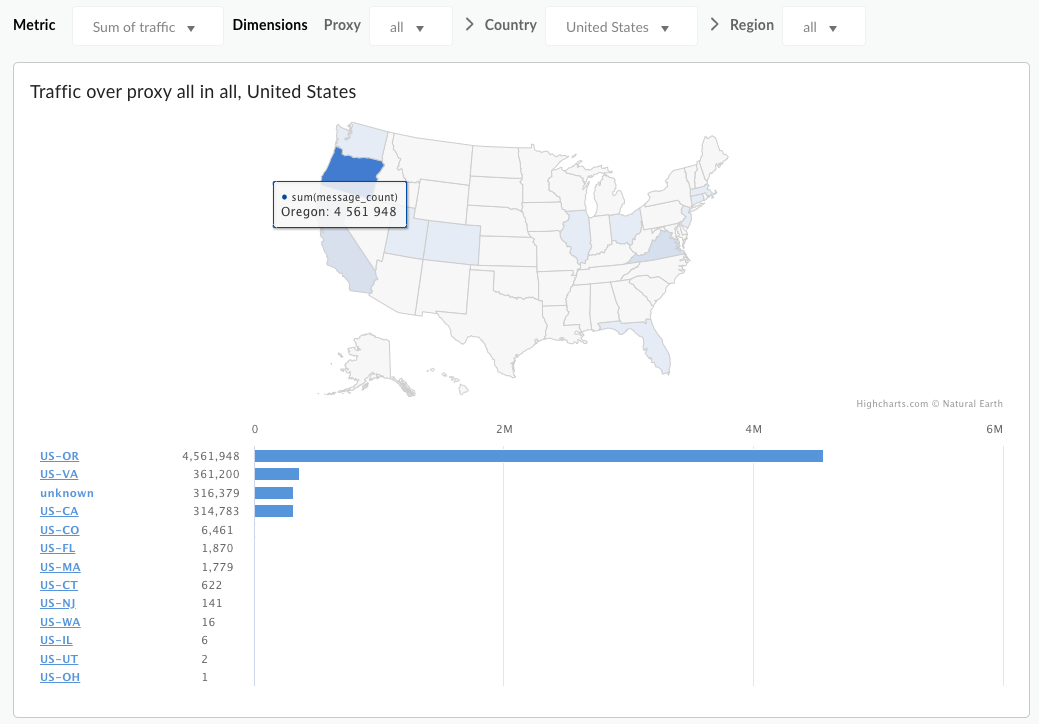Follow the US-CO region link

59,530
